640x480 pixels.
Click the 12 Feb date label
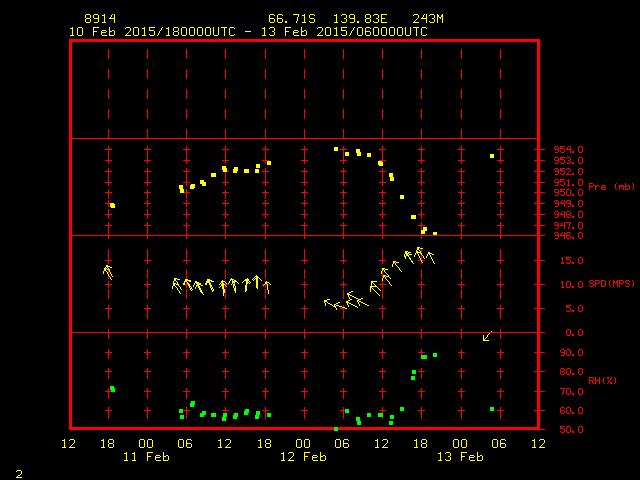click(303, 456)
